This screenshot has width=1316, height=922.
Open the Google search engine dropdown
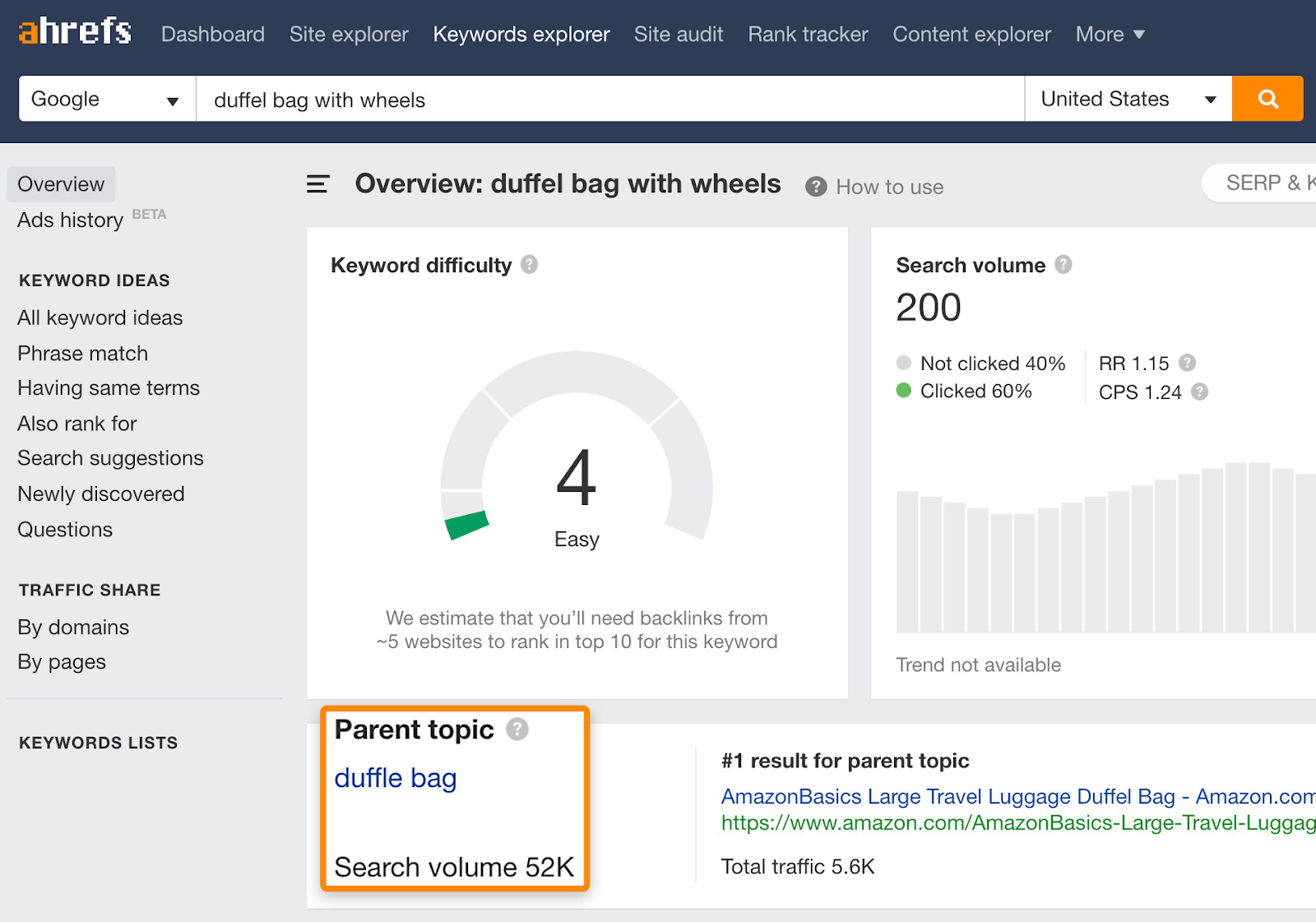pos(107,99)
